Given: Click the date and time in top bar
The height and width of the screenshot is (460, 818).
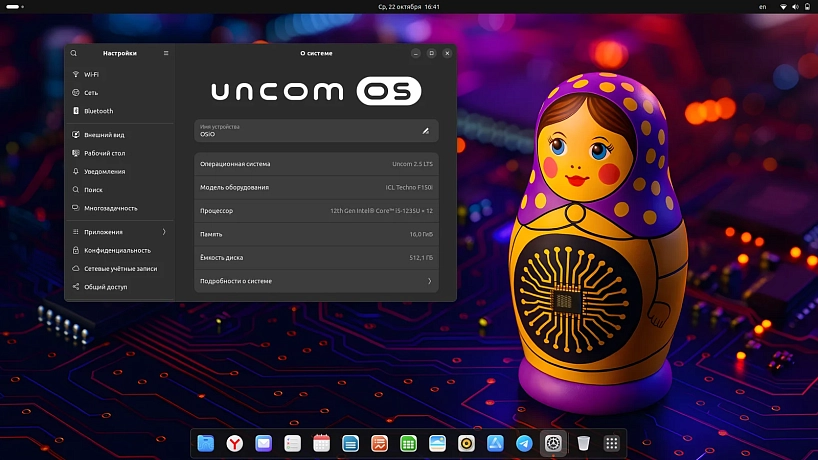Looking at the screenshot, I should point(409,7).
